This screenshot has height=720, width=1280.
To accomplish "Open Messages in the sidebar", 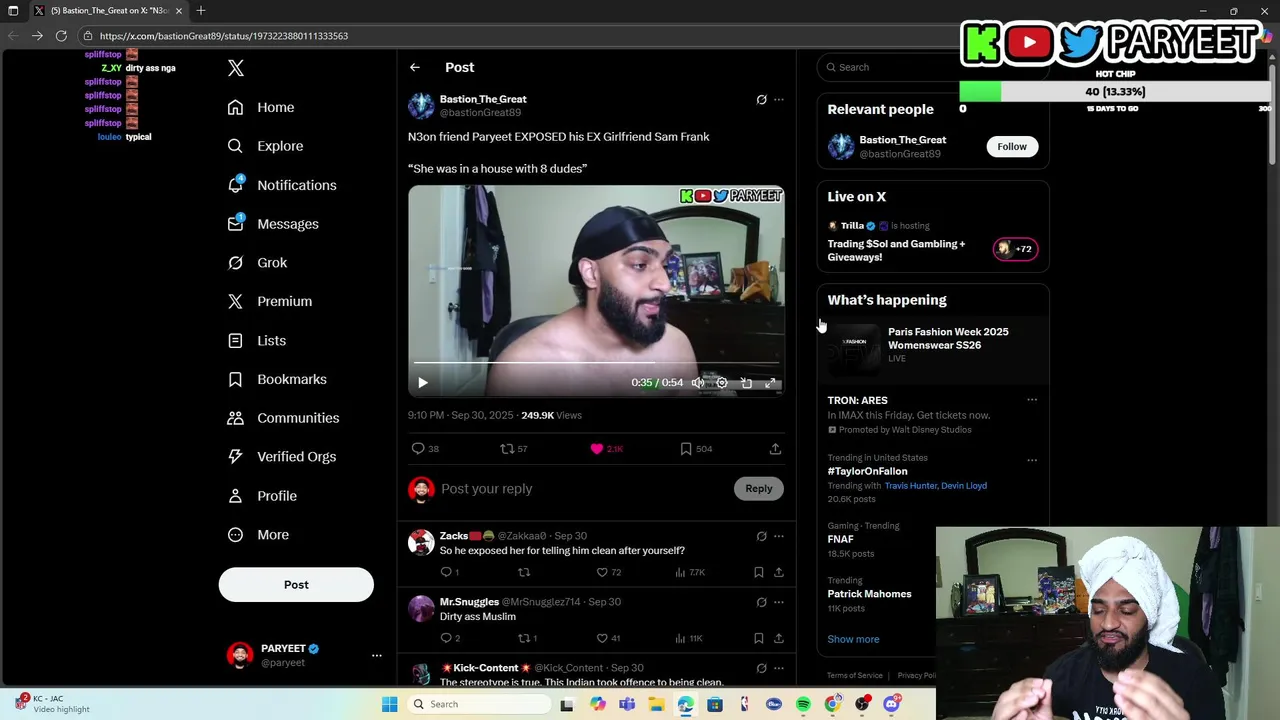I will 273,224.
